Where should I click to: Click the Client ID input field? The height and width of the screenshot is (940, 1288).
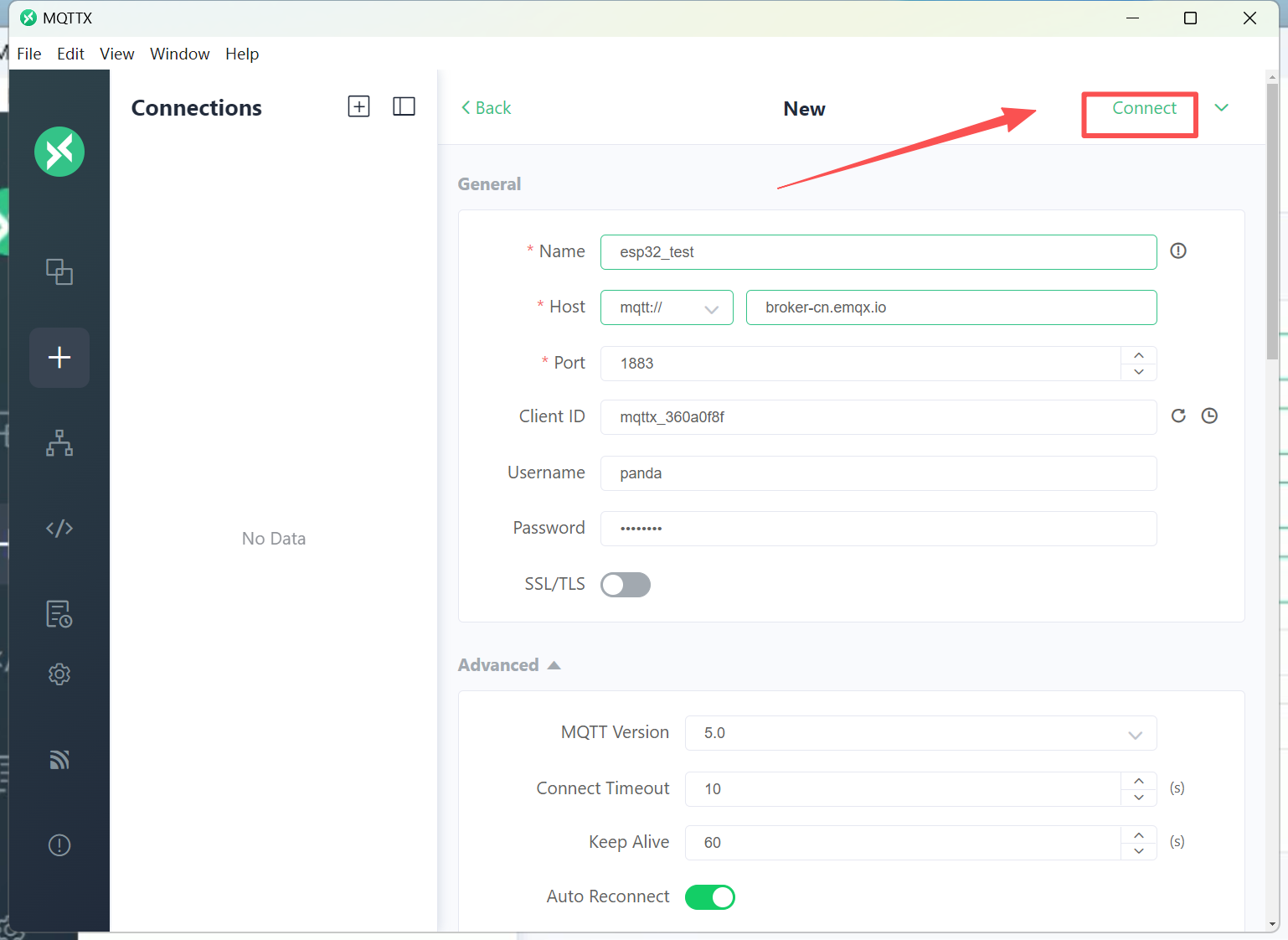coord(878,417)
